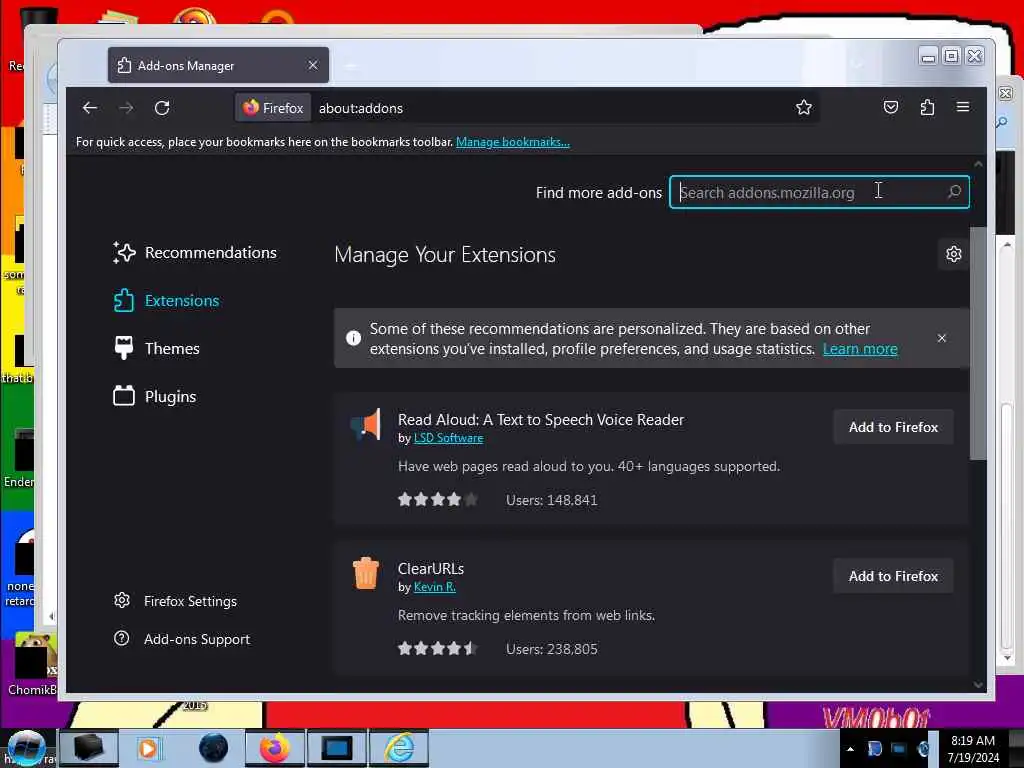Viewport: 1024px width, 768px height.
Task: Click the ClearURLs trash can icon
Action: tap(366, 573)
